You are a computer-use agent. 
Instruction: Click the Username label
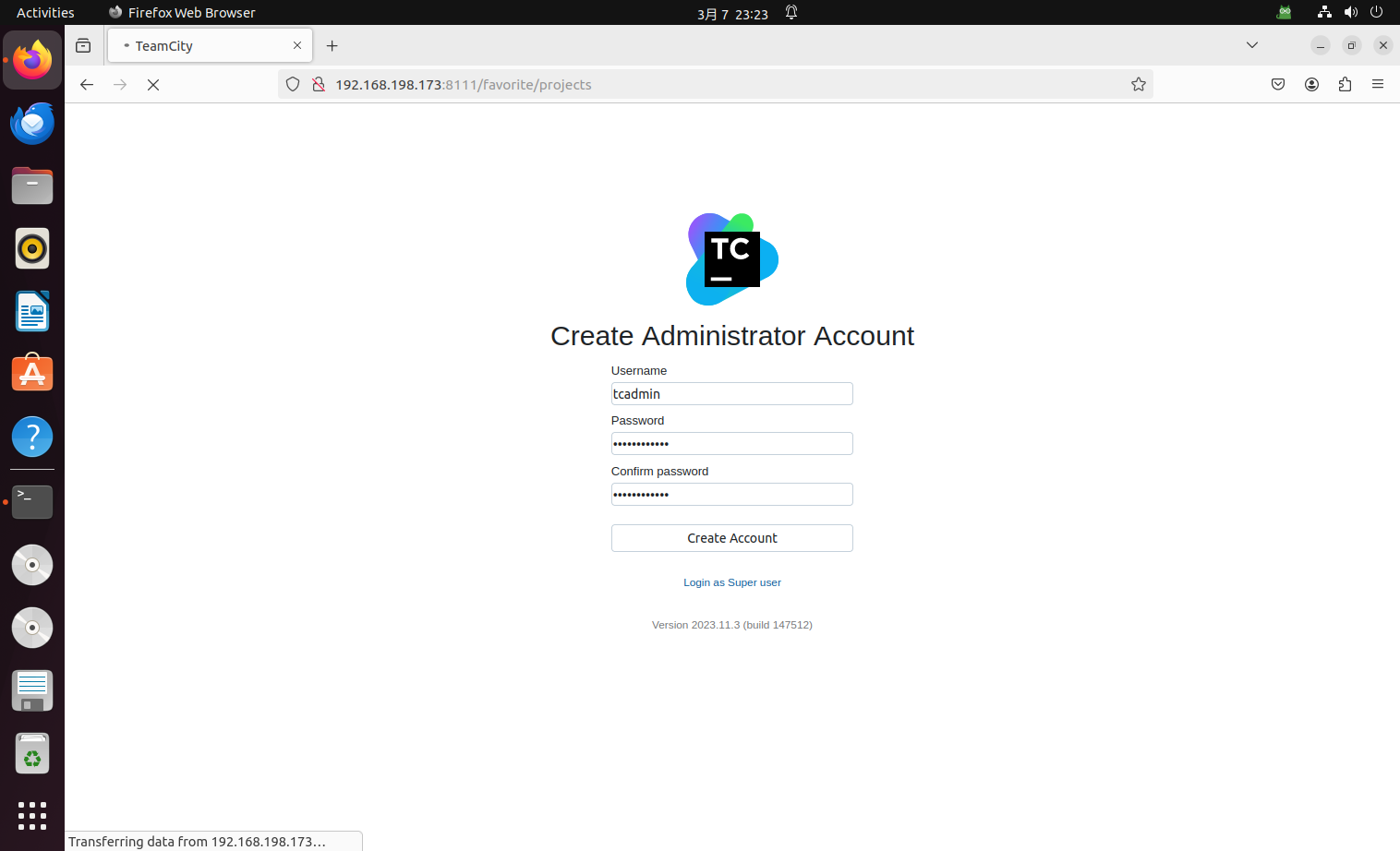coord(639,370)
